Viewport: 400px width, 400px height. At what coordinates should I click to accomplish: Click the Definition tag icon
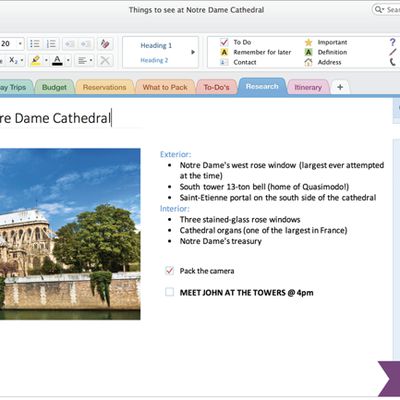click(308, 52)
